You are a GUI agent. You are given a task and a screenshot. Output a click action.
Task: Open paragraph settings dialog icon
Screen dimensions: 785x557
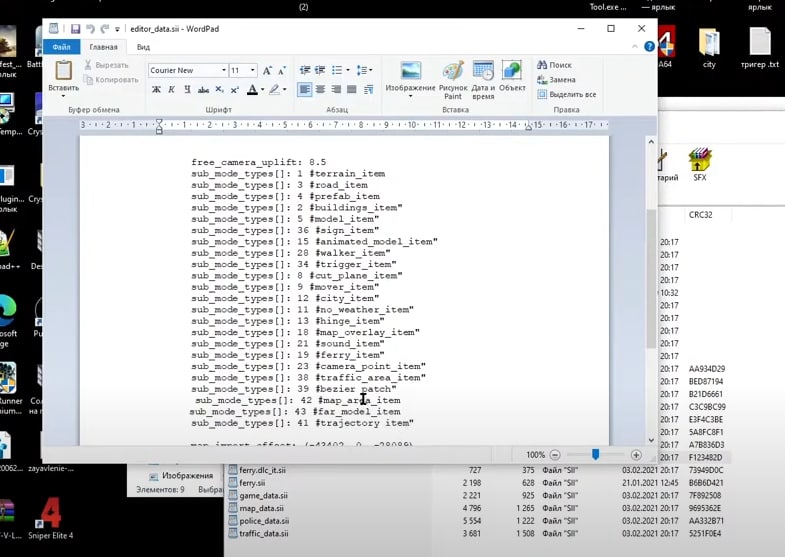tap(368, 90)
